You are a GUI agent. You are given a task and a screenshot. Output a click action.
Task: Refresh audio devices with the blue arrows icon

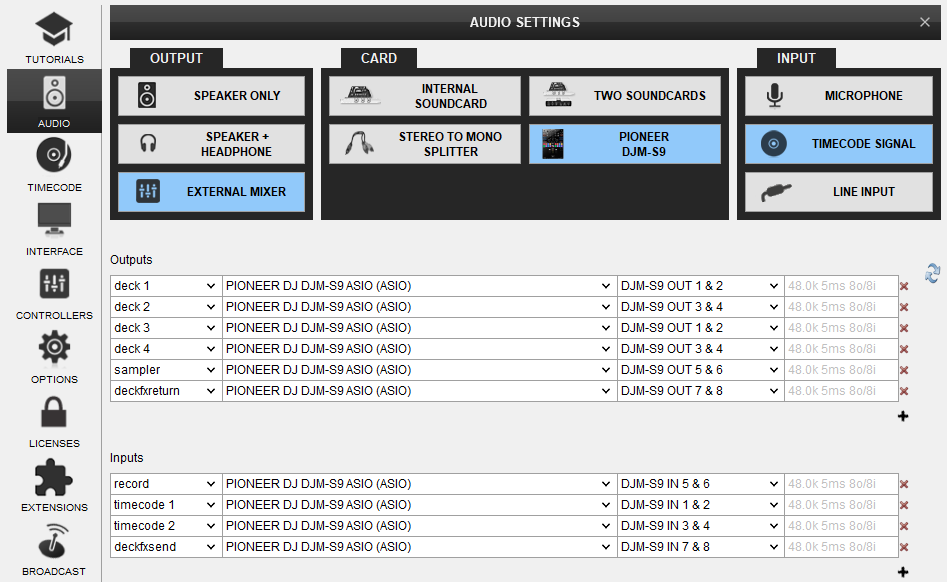pyautogui.click(x=932, y=273)
